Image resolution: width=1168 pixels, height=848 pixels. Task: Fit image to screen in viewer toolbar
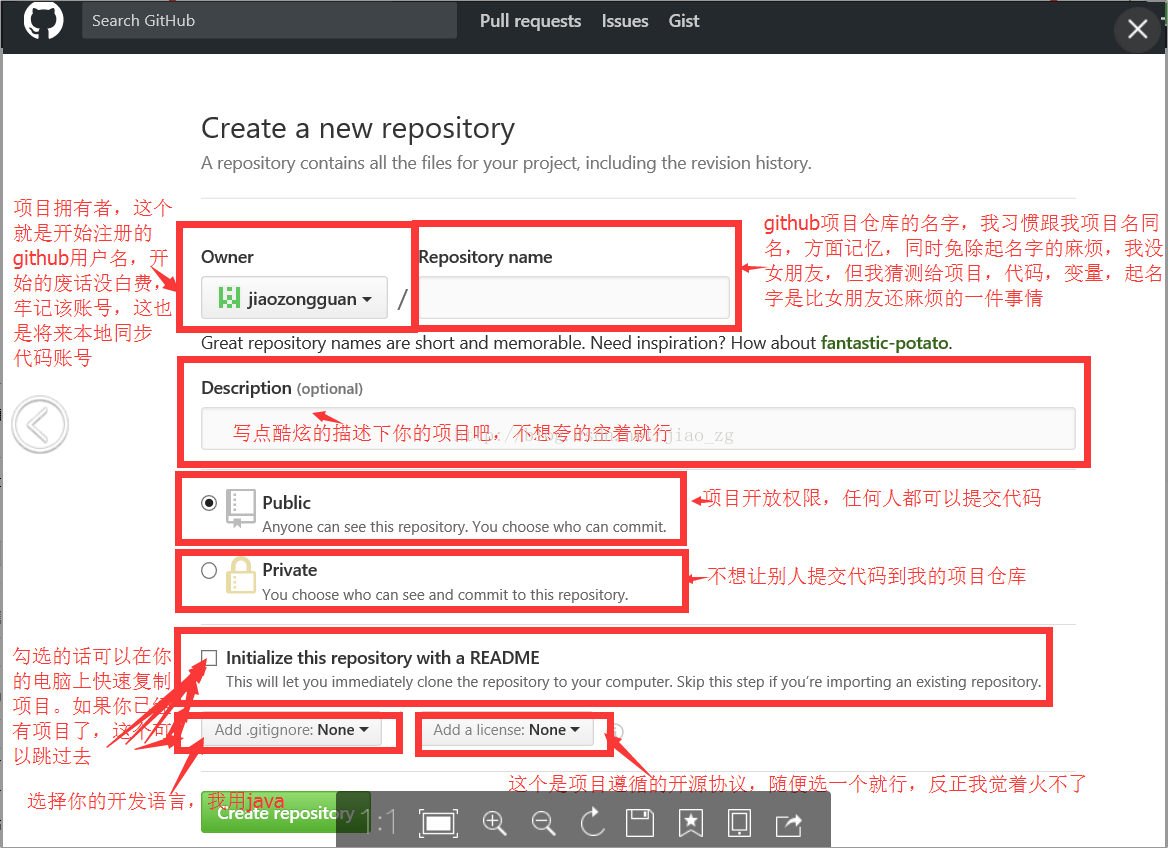(x=438, y=823)
